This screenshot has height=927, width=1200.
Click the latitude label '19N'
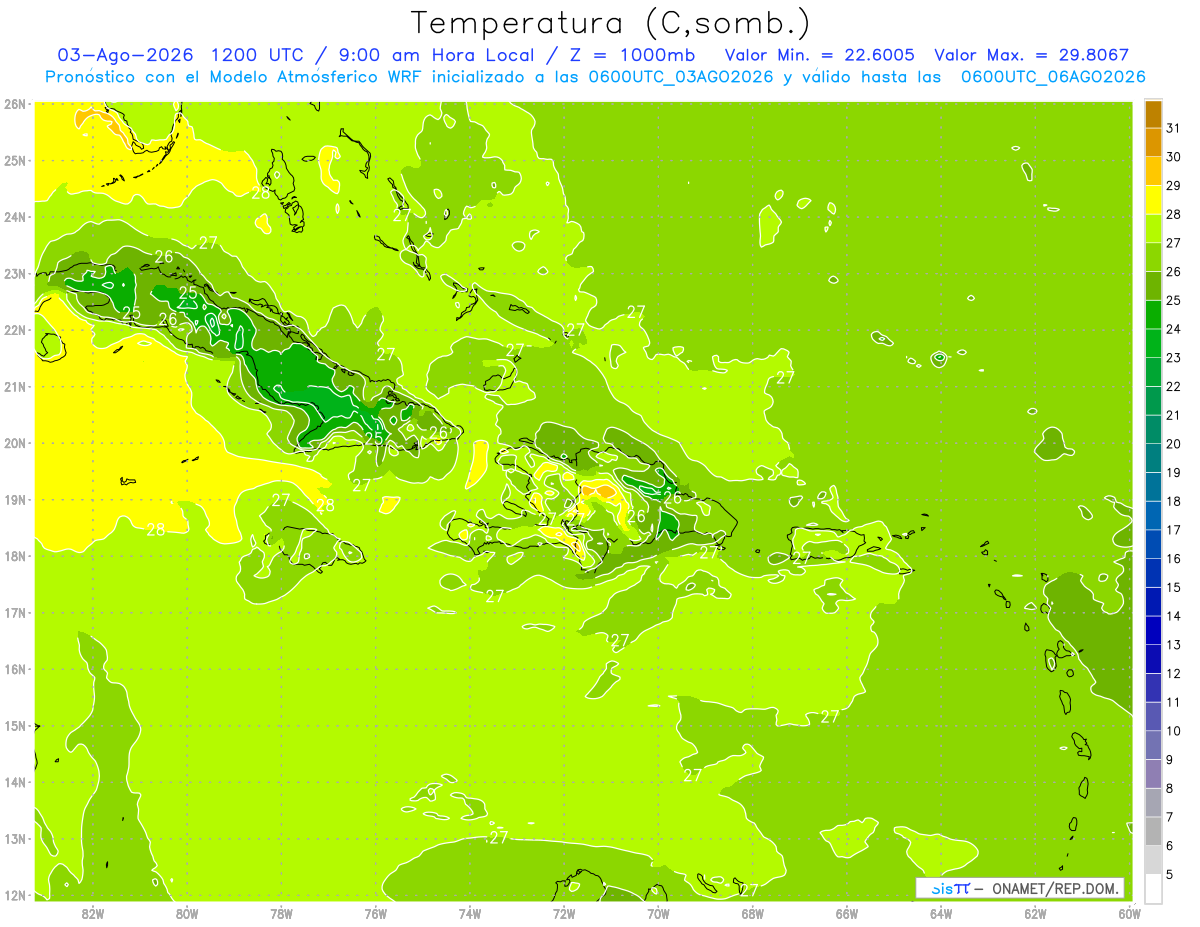[x=15, y=500]
